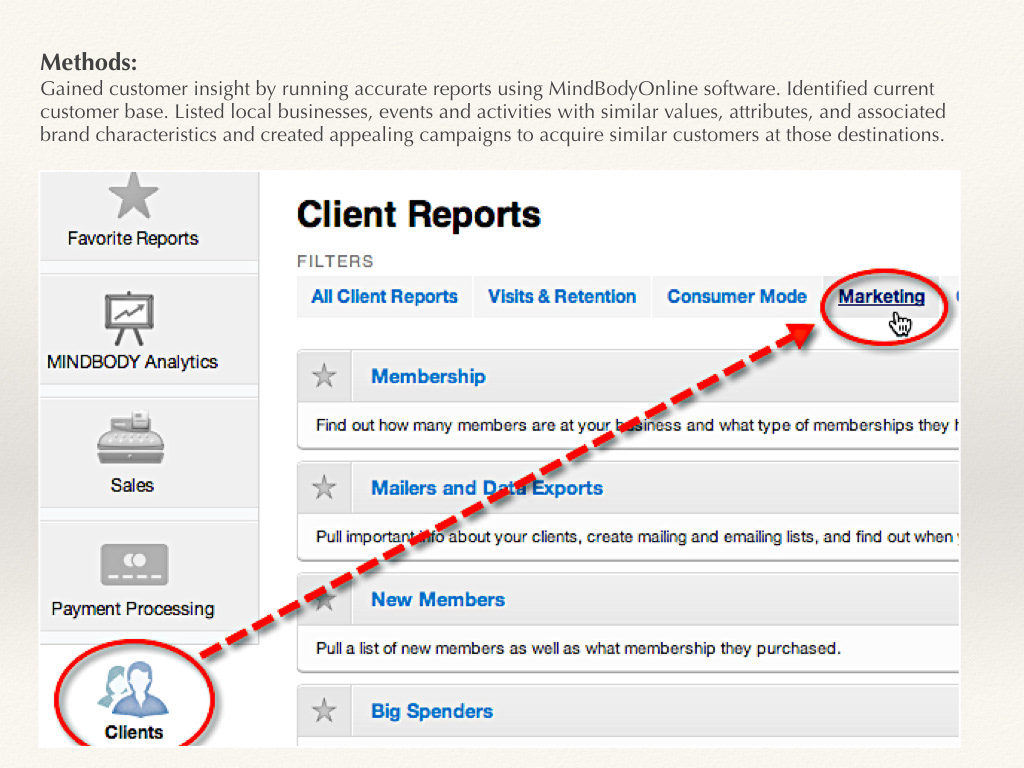
Task: Click the Payment Processing label
Action: (133, 609)
